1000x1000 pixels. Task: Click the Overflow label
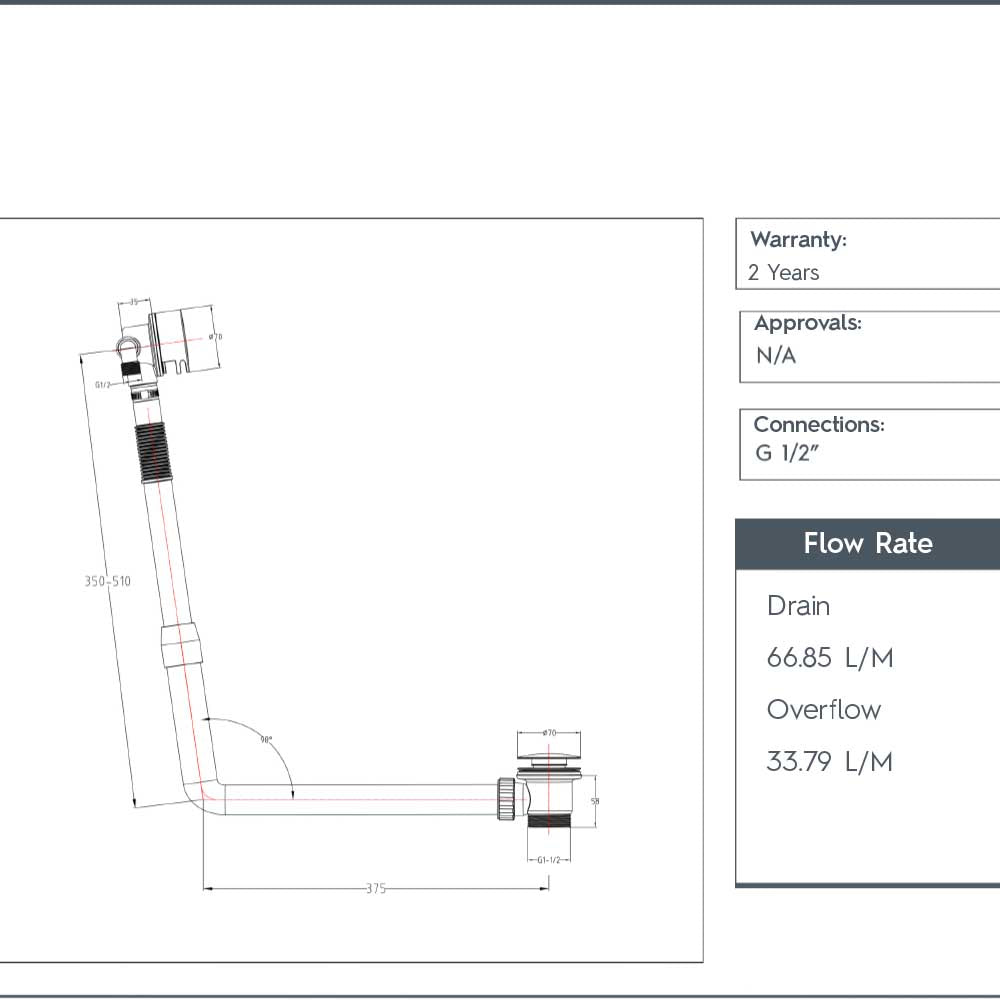[823, 710]
